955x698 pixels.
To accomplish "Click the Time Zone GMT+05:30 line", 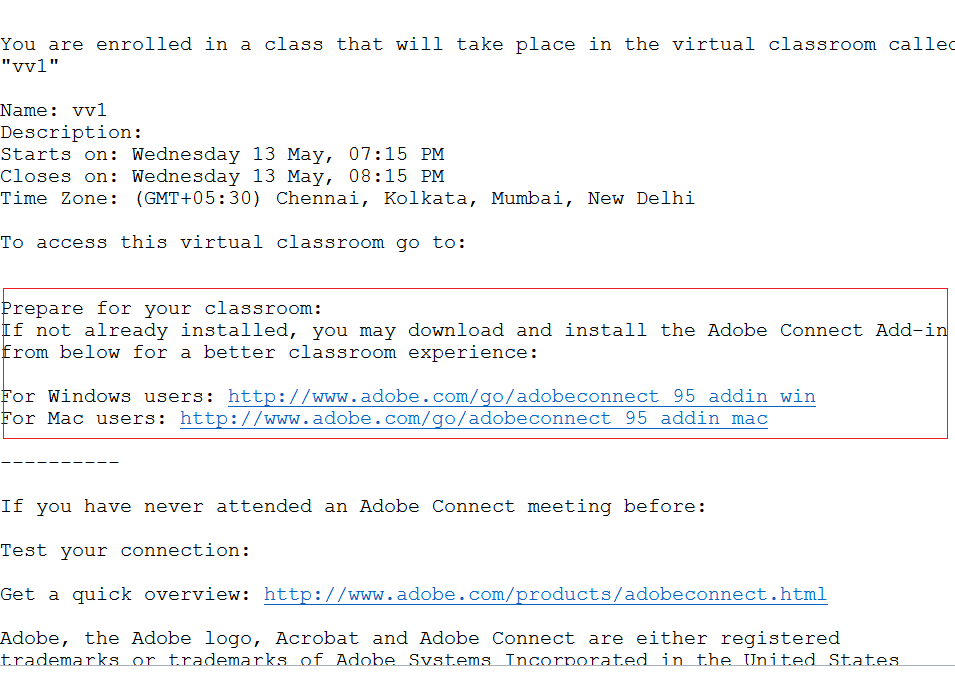I will point(347,198).
